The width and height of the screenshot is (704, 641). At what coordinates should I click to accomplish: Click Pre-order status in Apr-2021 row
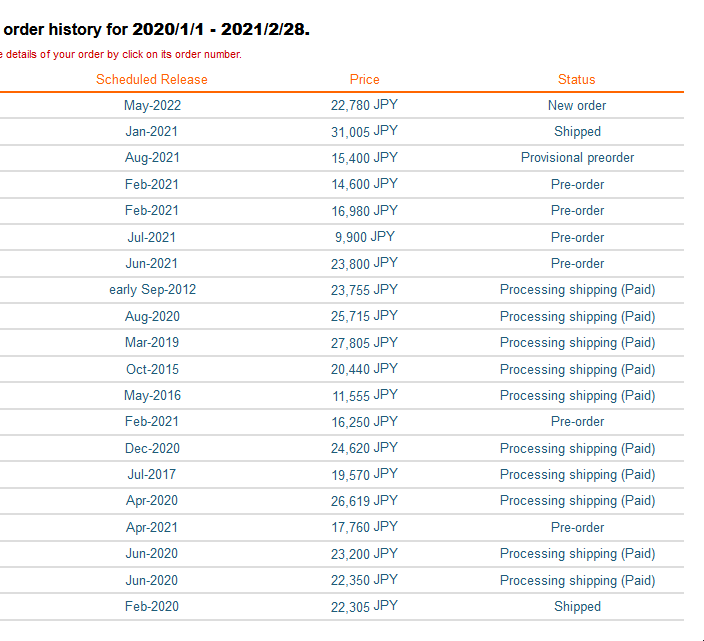click(x=577, y=527)
